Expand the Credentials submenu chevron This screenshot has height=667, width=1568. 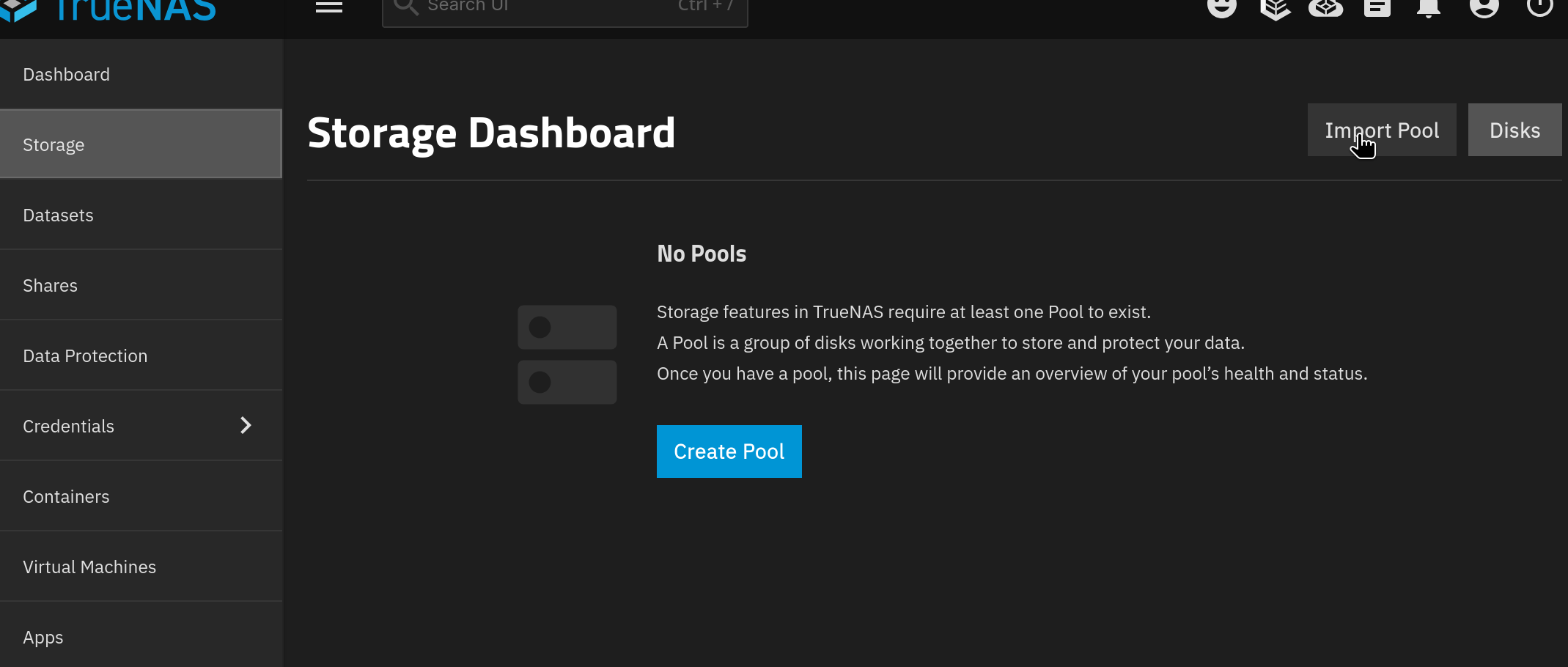point(246,426)
